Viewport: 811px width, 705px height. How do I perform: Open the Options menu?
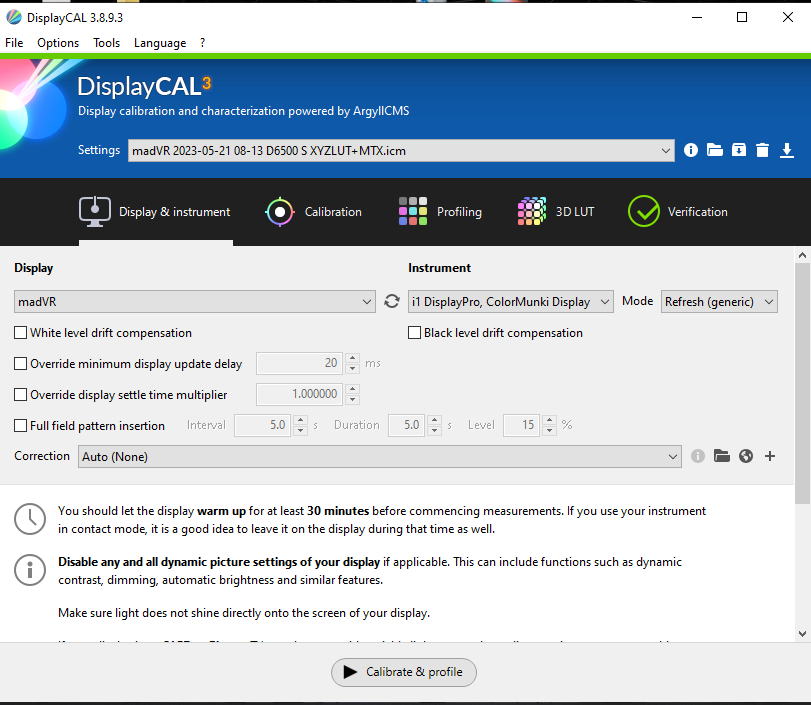point(58,43)
